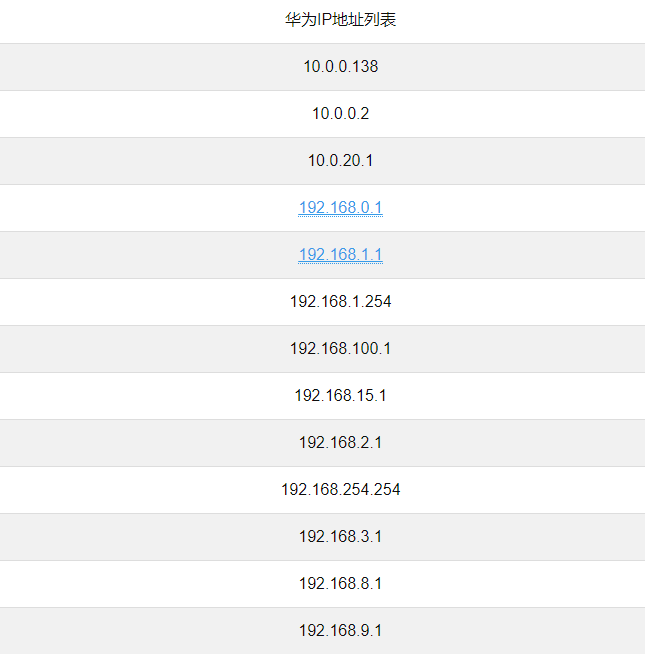Select the IP address 192.168.3.1
Screen dimensions: 645x654
tap(340, 537)
